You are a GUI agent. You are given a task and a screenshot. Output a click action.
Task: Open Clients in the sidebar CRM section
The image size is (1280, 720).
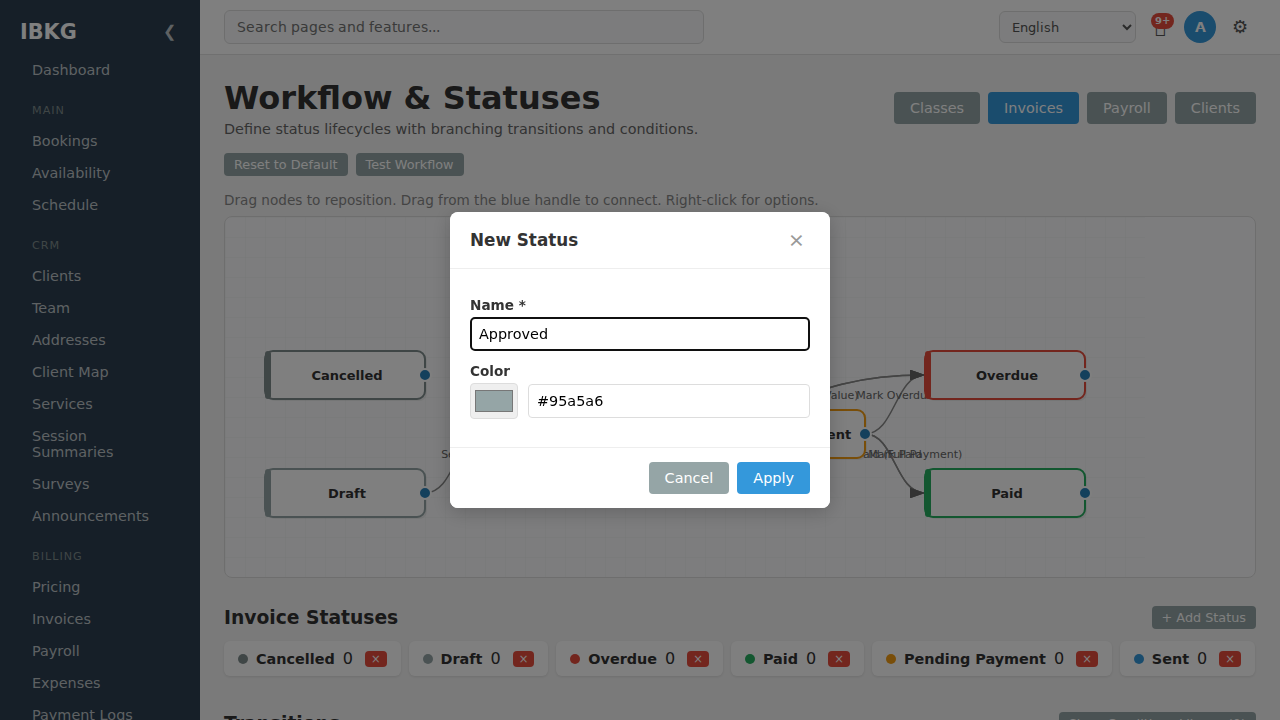56,276
